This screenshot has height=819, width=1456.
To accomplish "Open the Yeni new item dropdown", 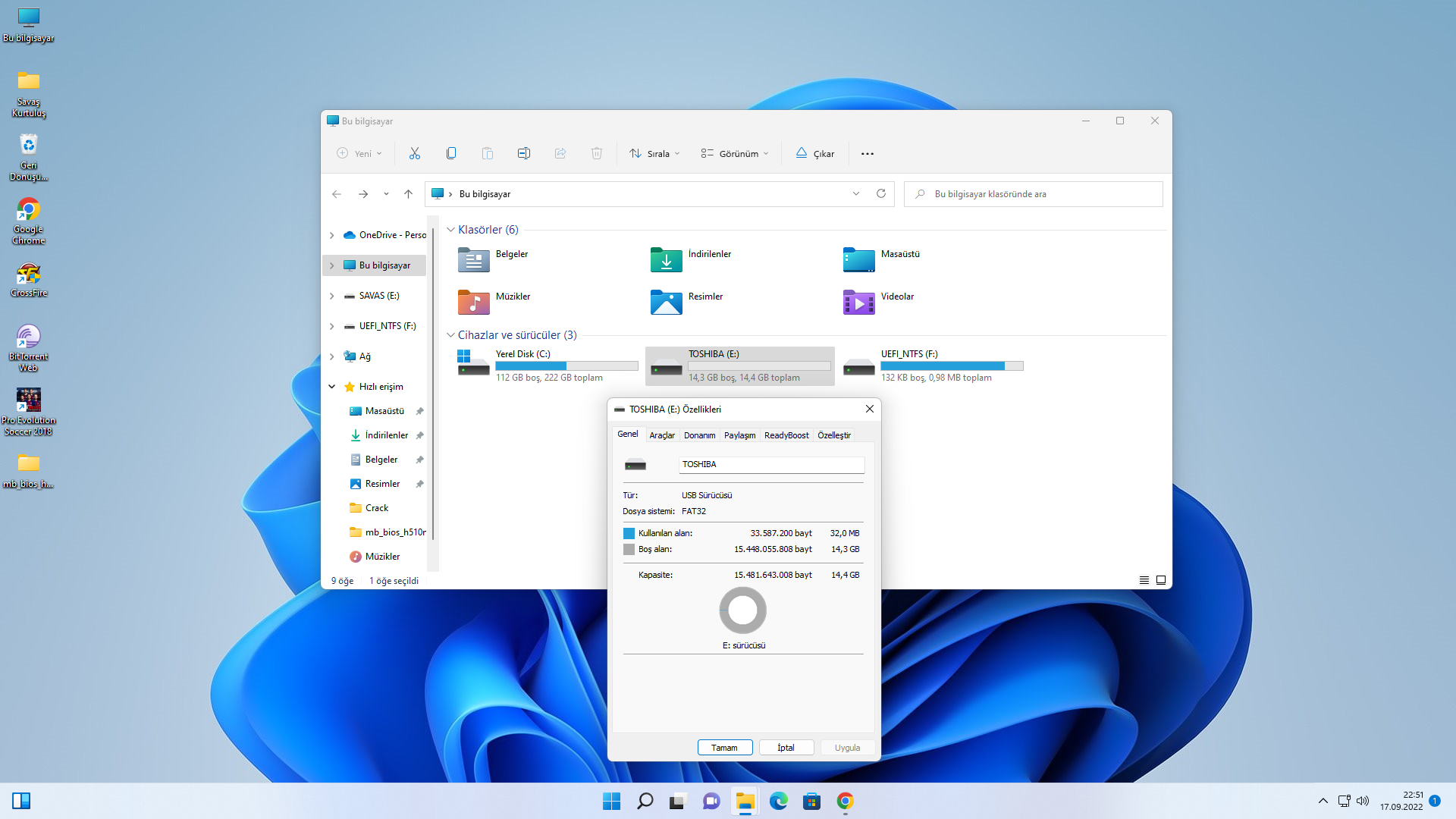I will pos(359,153).
